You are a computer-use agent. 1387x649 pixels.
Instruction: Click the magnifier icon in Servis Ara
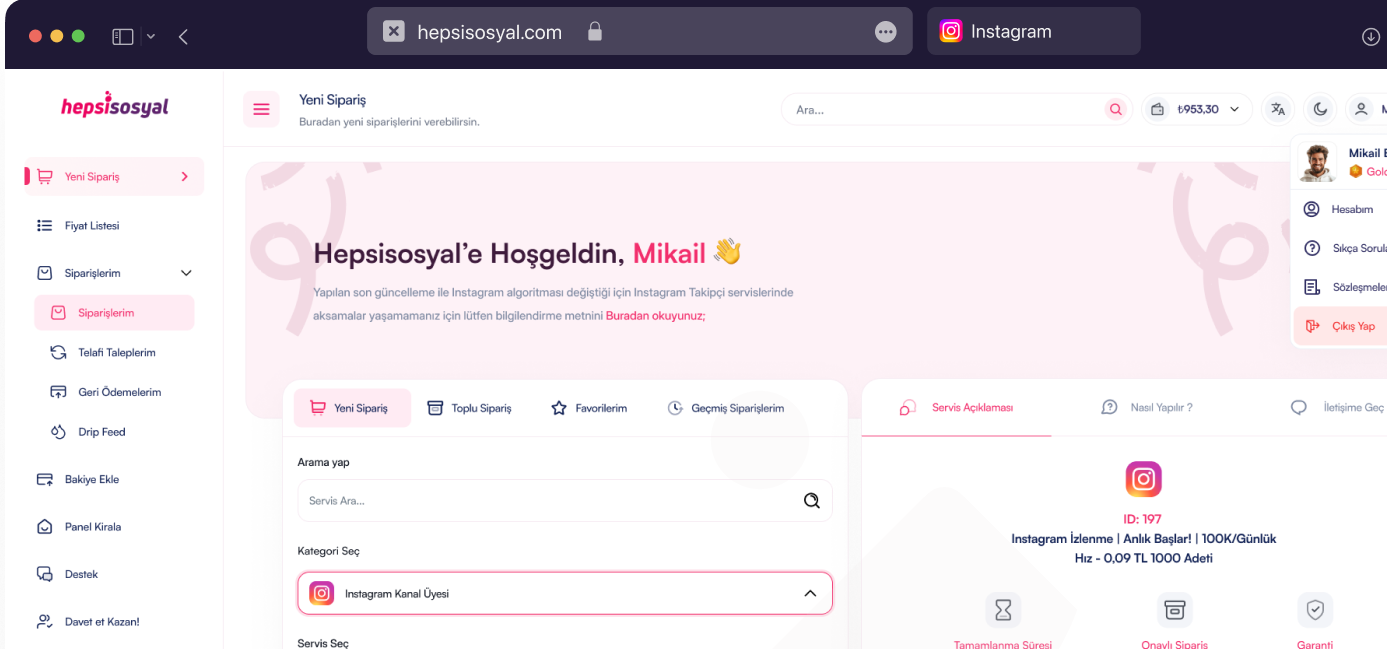812,500
